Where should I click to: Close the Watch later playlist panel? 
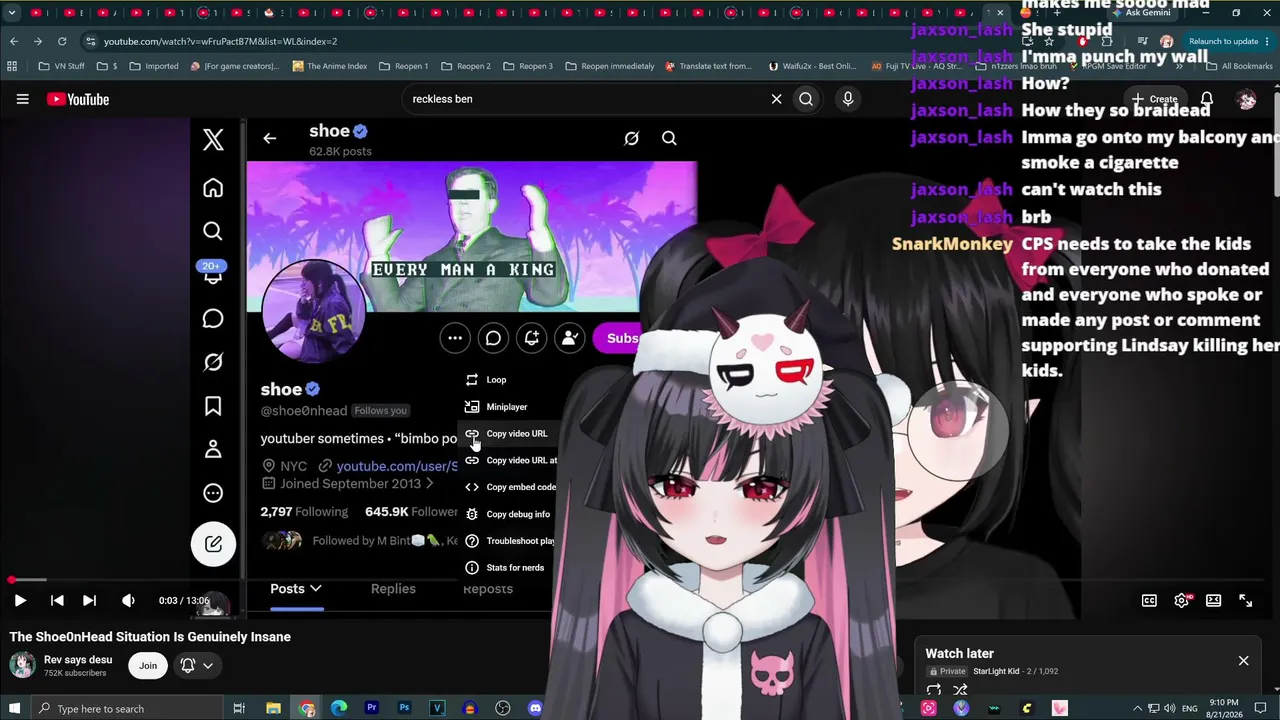pos(1243,661)
